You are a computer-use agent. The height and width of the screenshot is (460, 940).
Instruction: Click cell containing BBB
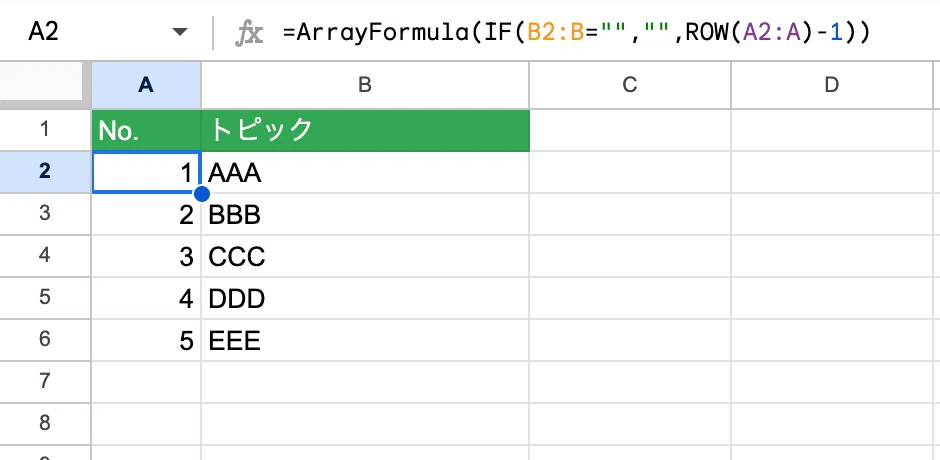[365, 214]
